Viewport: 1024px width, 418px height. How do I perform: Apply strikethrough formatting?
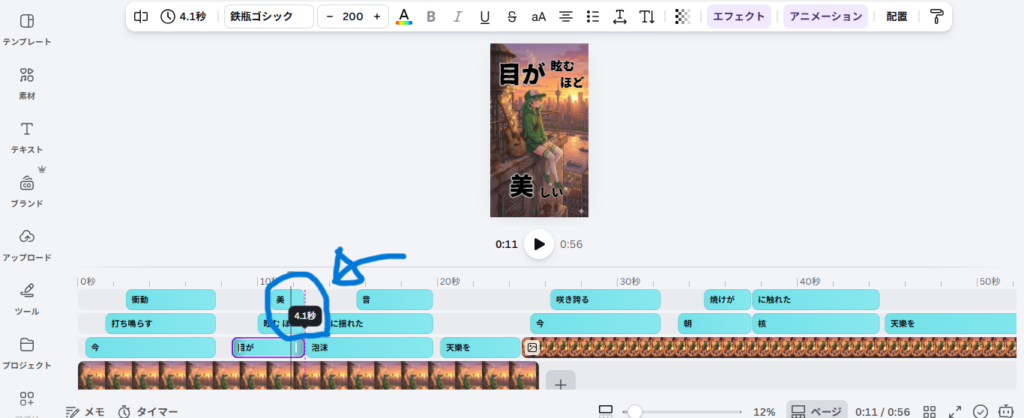[x=512, y=17]
